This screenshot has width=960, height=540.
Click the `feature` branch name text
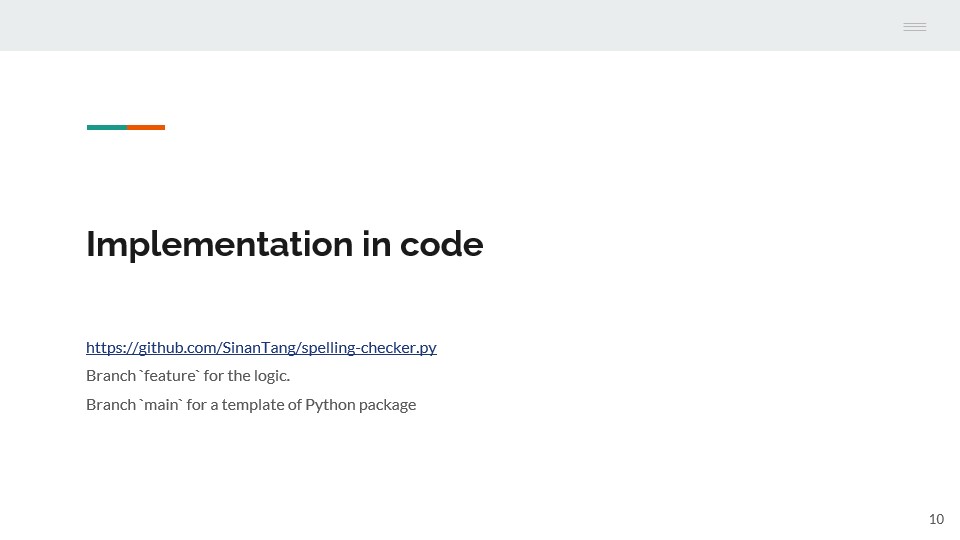[170, 375]
